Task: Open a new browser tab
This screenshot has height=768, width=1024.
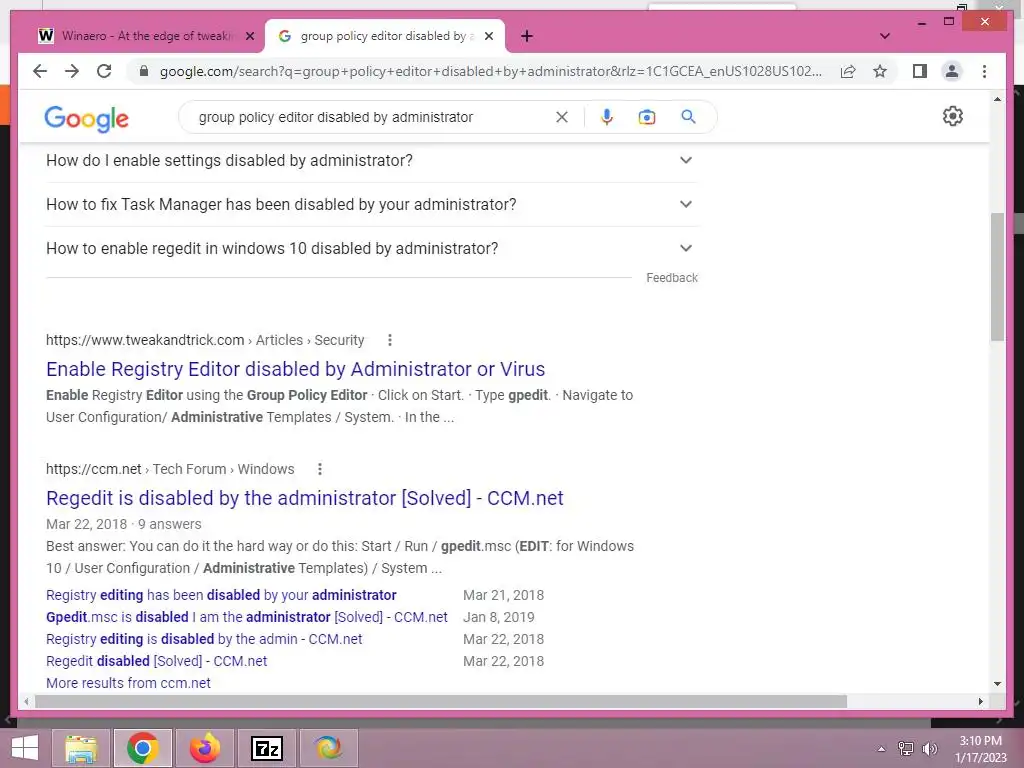Action: (527, 36)
